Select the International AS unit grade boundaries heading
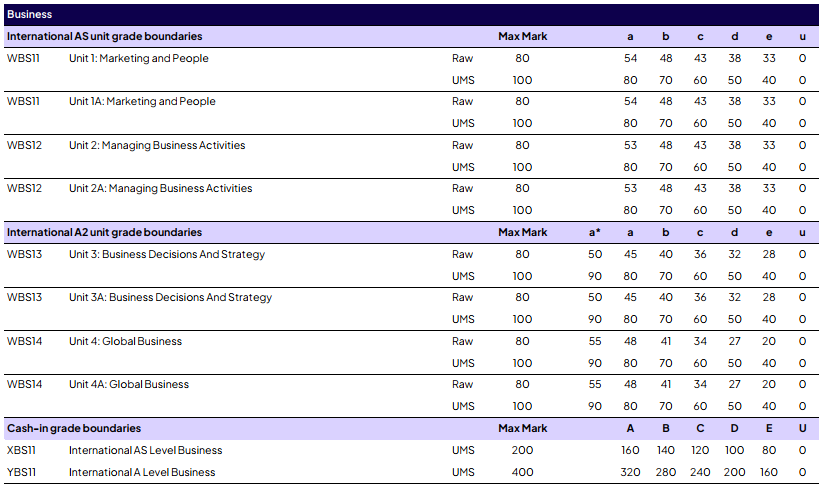The width and height of the screenshot is (822, 492). click(x=105, y=36)
